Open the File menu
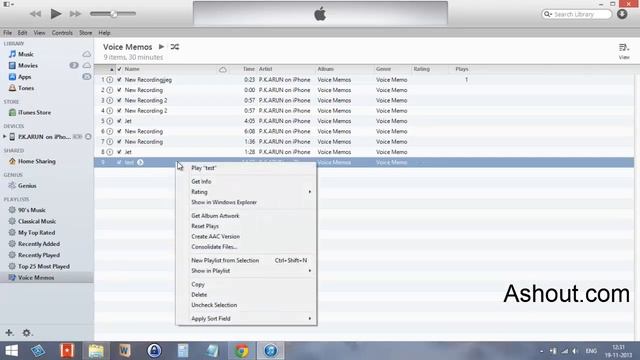This screenshot has width=640, height=360. click(7, 33)
